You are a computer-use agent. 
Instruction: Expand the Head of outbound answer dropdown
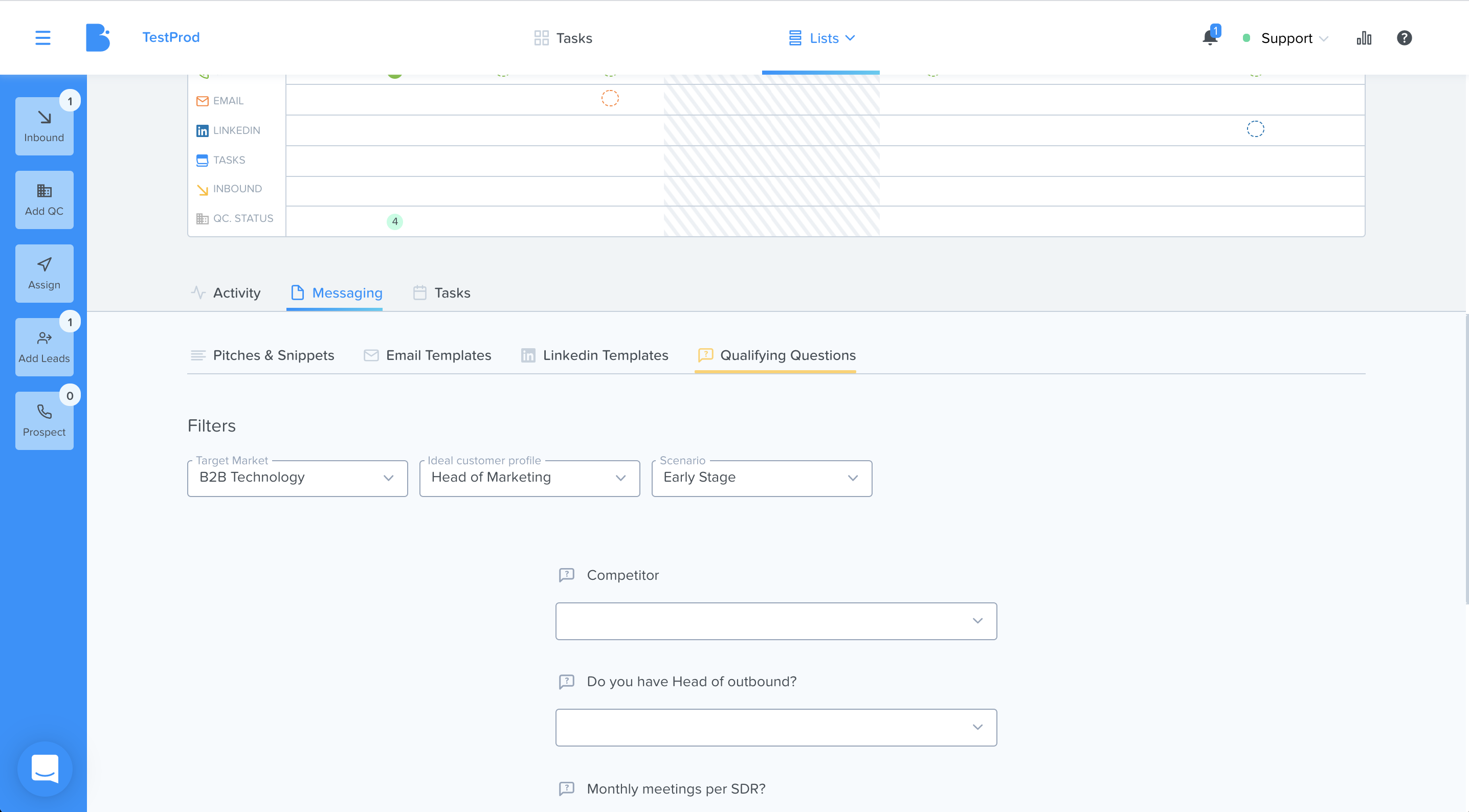click(x=776, y=728)
